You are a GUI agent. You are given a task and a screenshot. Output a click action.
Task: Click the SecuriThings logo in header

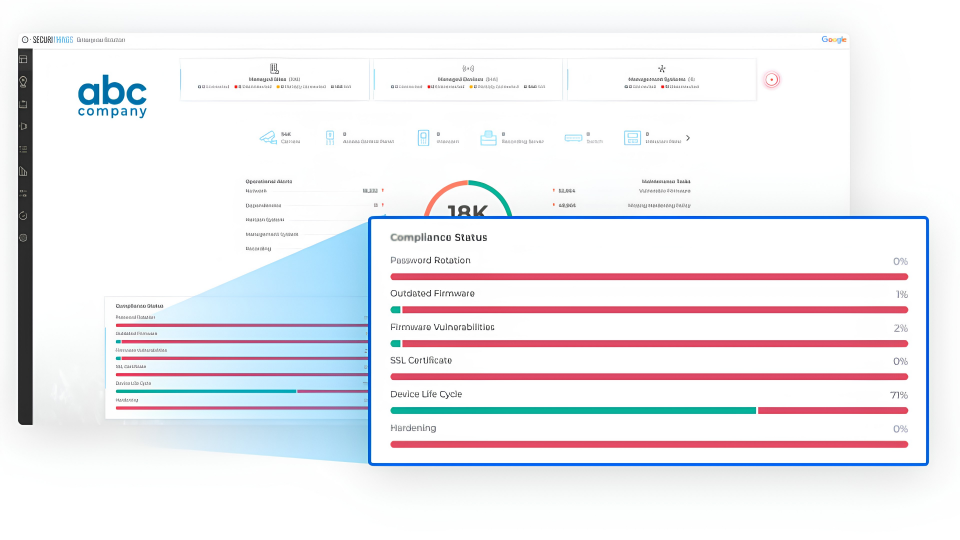48,40
